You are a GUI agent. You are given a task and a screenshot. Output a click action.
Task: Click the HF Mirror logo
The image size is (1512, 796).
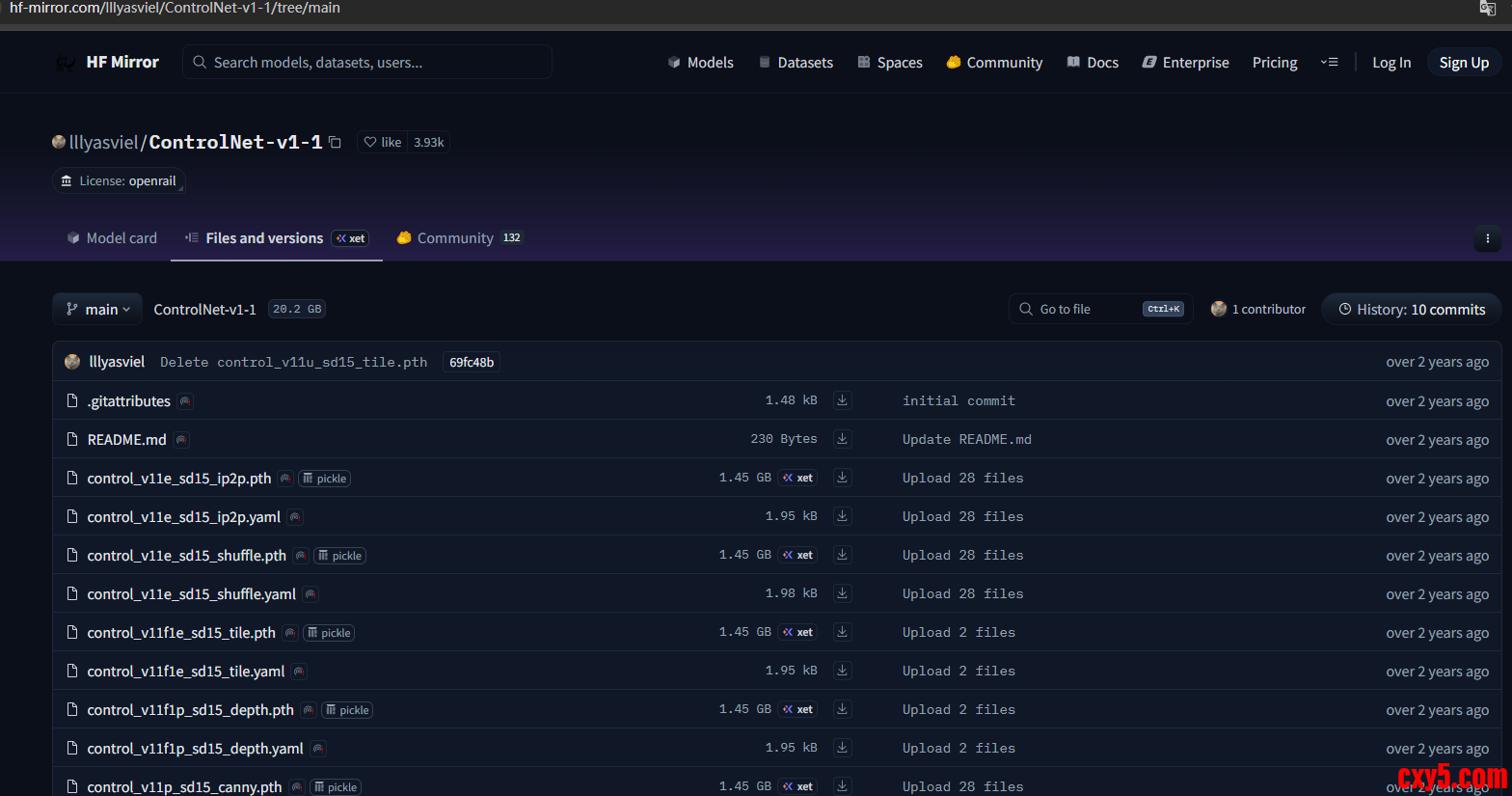tap(107, 62)
